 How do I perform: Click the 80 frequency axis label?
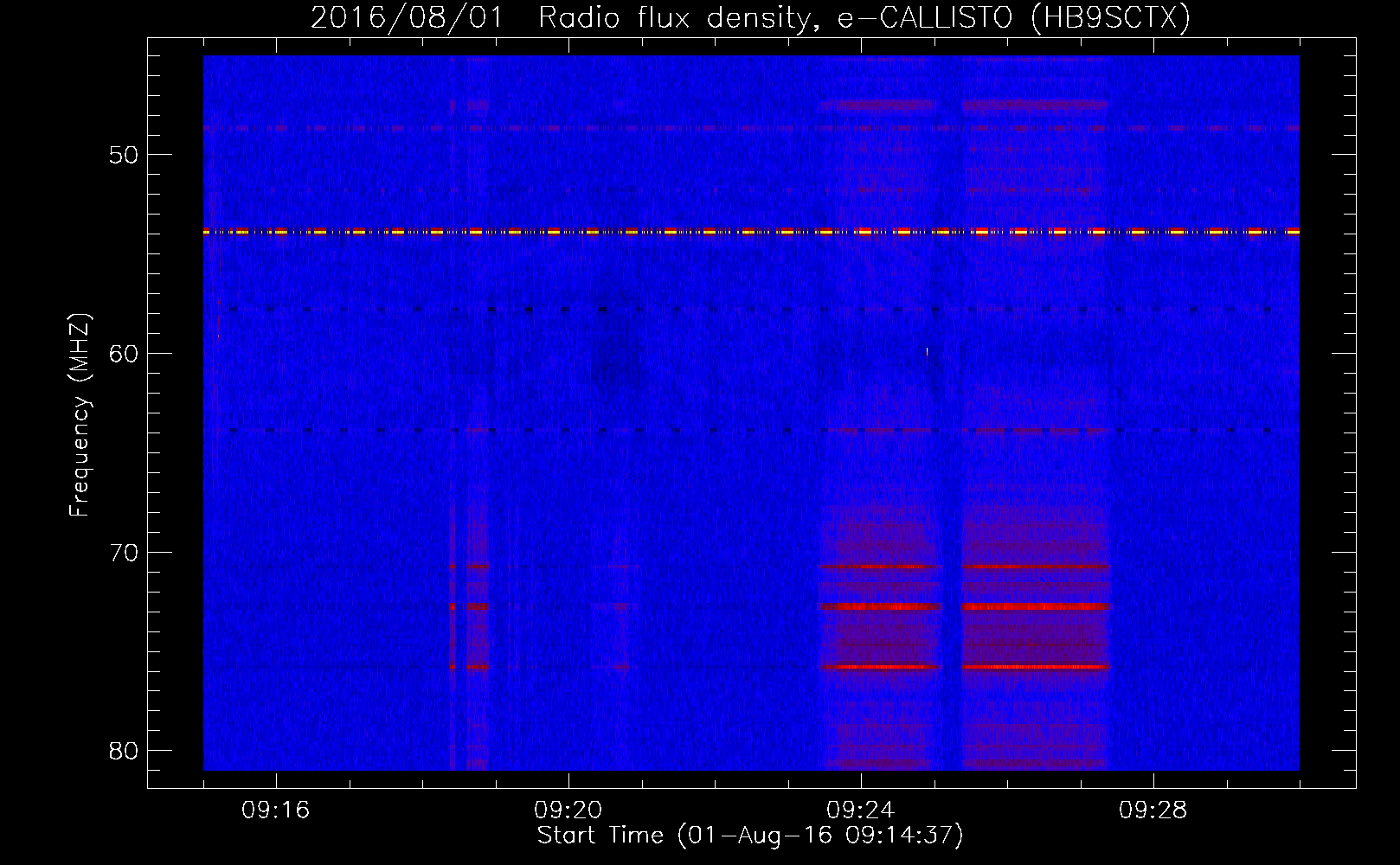click(x=124, y=751)
